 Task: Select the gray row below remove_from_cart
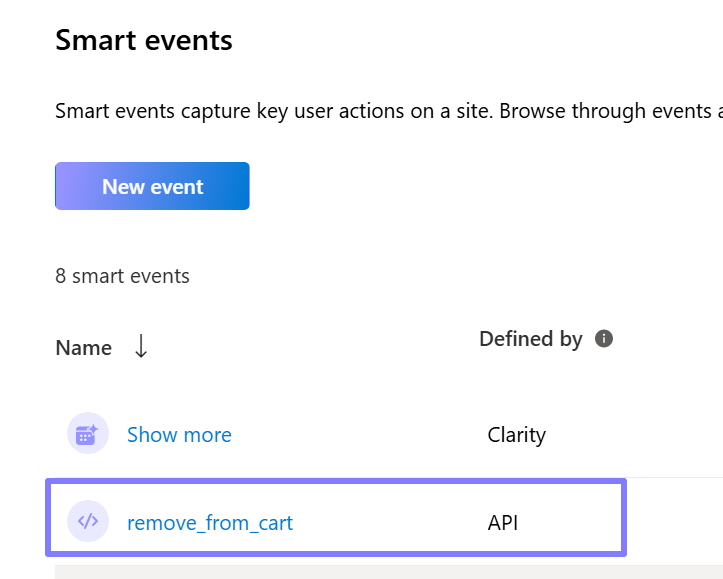tap(389, 572)
